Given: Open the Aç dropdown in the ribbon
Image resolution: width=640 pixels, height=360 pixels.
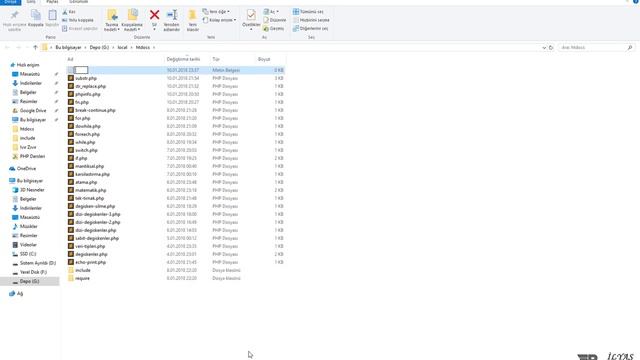Looking at the screenshot, I should click(x=271, y=11).
